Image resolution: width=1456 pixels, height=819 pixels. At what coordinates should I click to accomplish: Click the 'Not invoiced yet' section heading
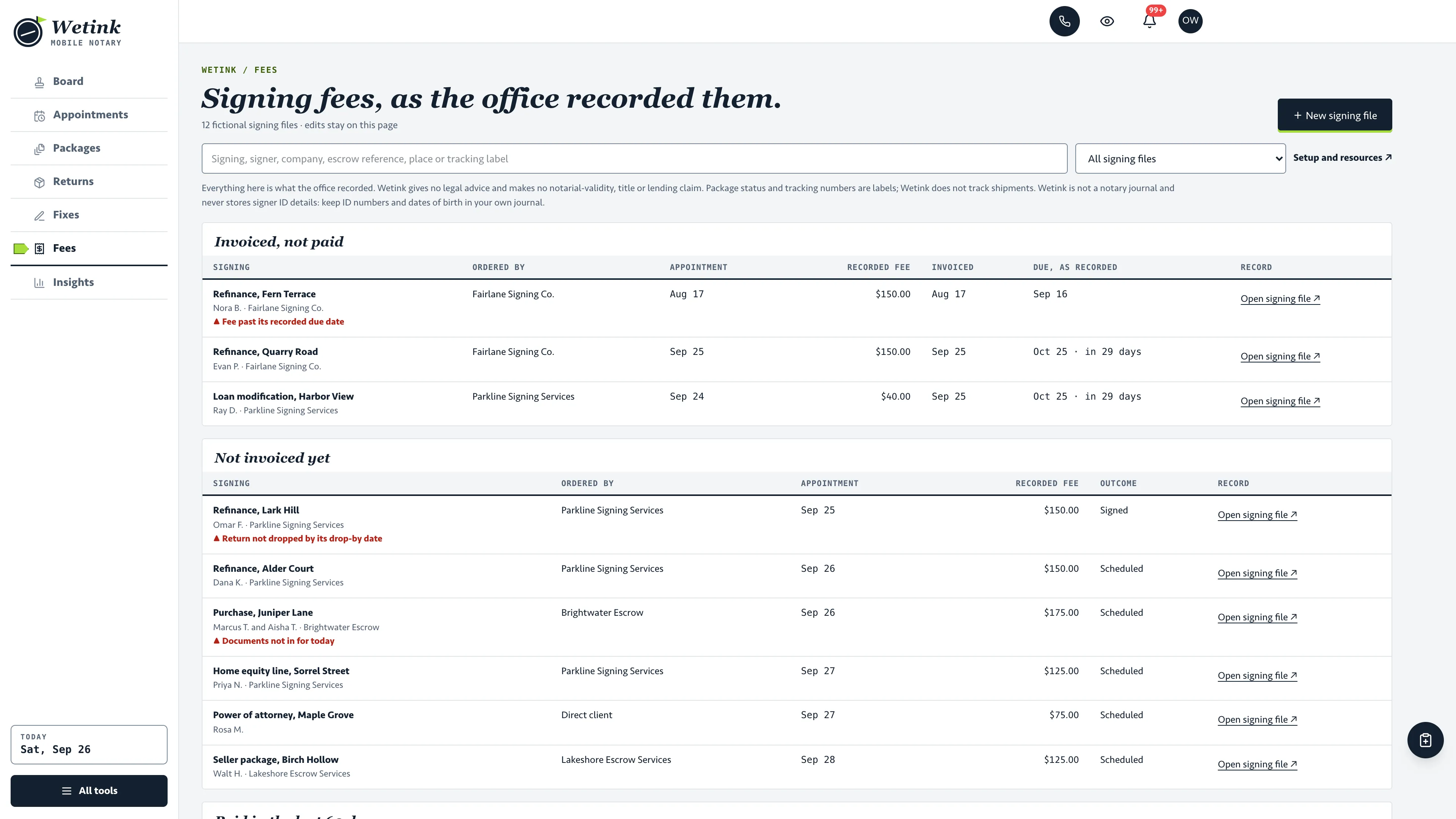coord(272,458)
